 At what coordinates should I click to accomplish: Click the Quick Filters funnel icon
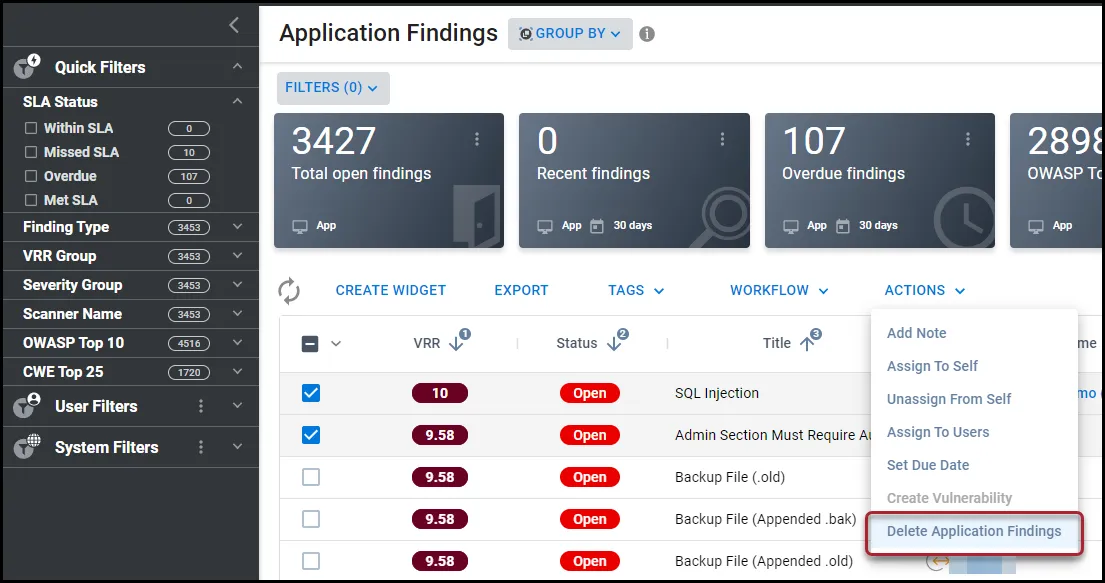coord(26,66)
